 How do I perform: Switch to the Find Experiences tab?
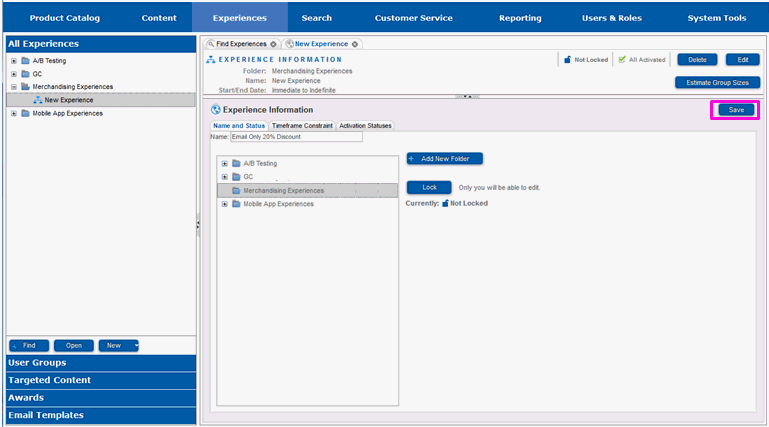click(241, 44)
